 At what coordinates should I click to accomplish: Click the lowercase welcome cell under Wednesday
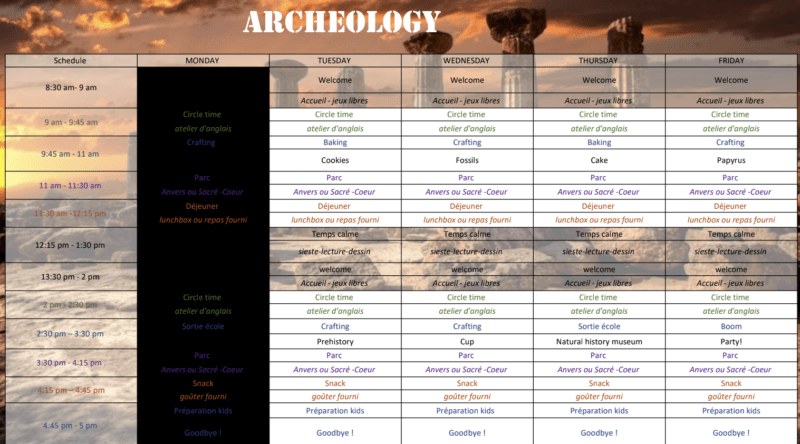(x=467, y=269)
